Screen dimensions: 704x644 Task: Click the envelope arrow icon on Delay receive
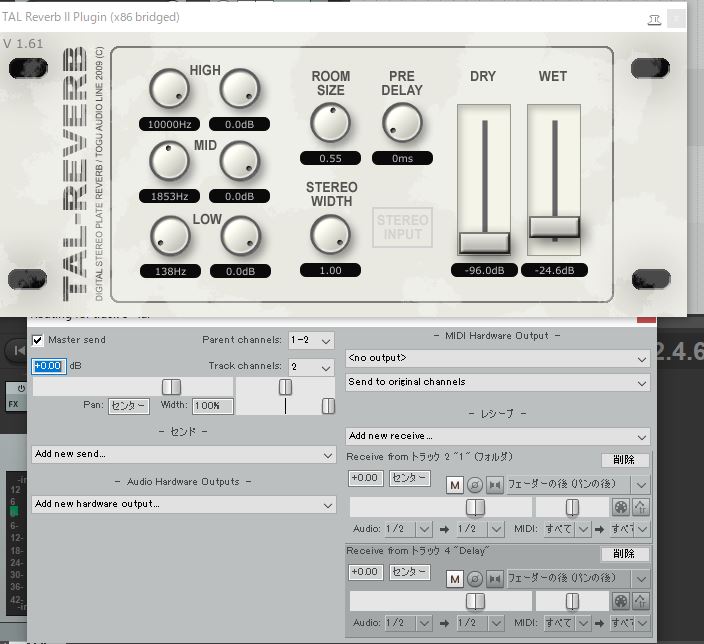pos(640,602)
